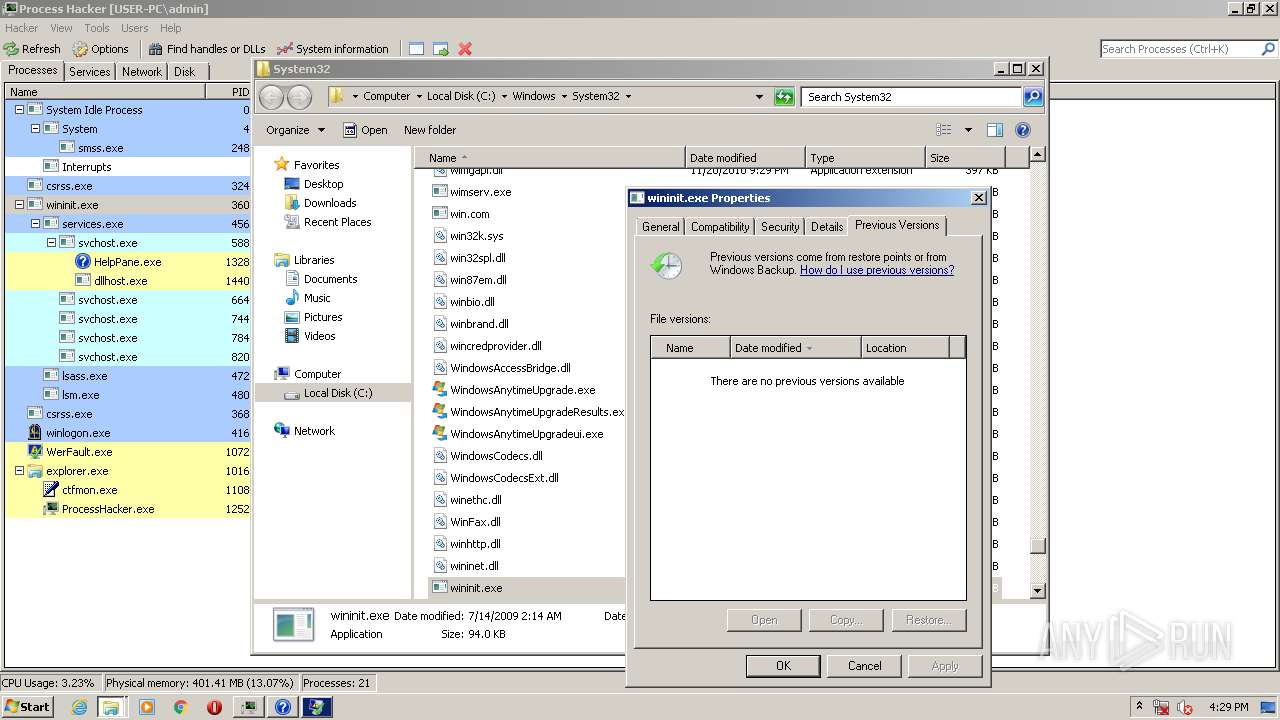Select lsass.exe process row
The image size is (1280, 720).
[x=127, y=376]
